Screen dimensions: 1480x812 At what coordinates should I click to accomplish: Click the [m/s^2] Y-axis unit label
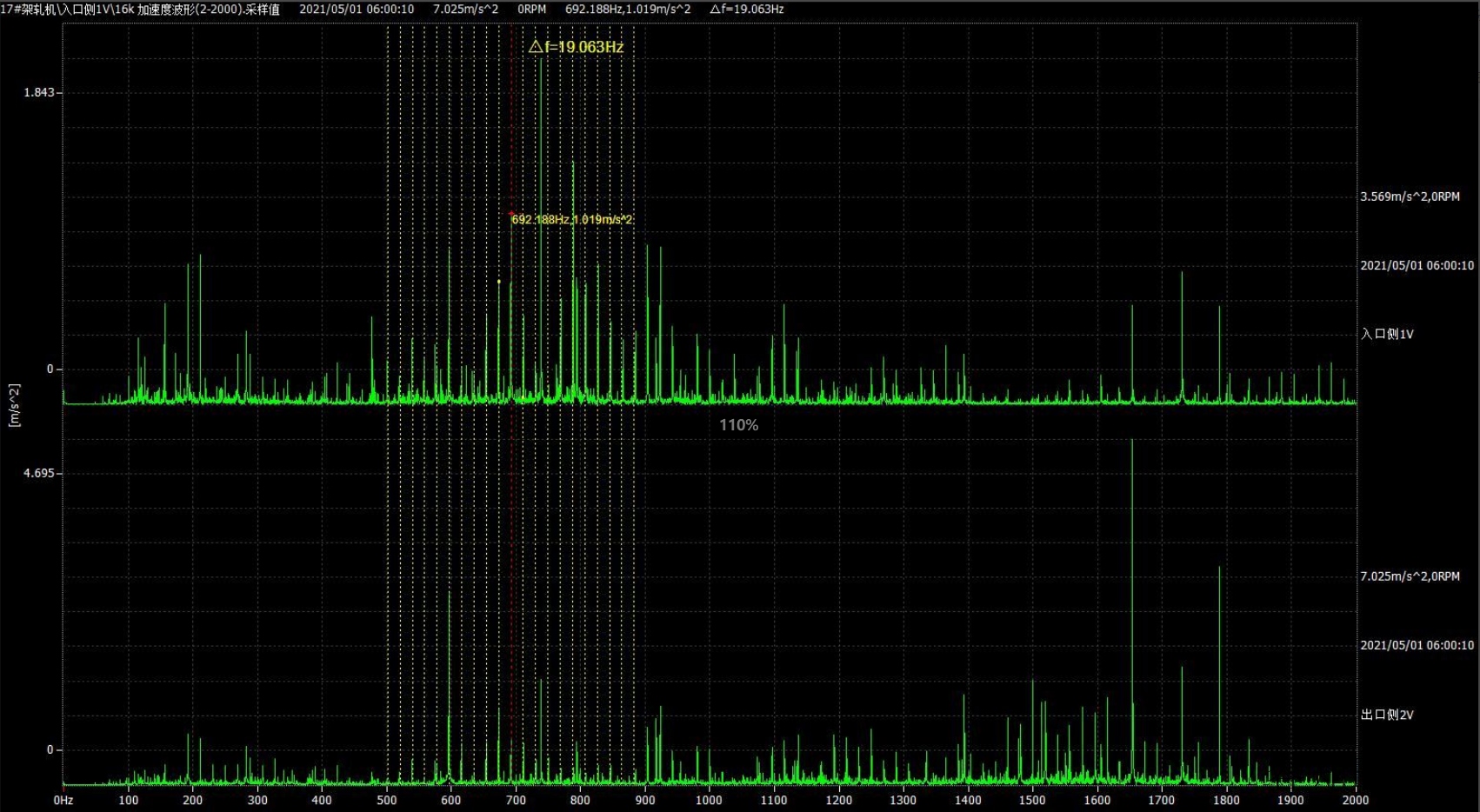pyautogui.click(x=14, y=405)
